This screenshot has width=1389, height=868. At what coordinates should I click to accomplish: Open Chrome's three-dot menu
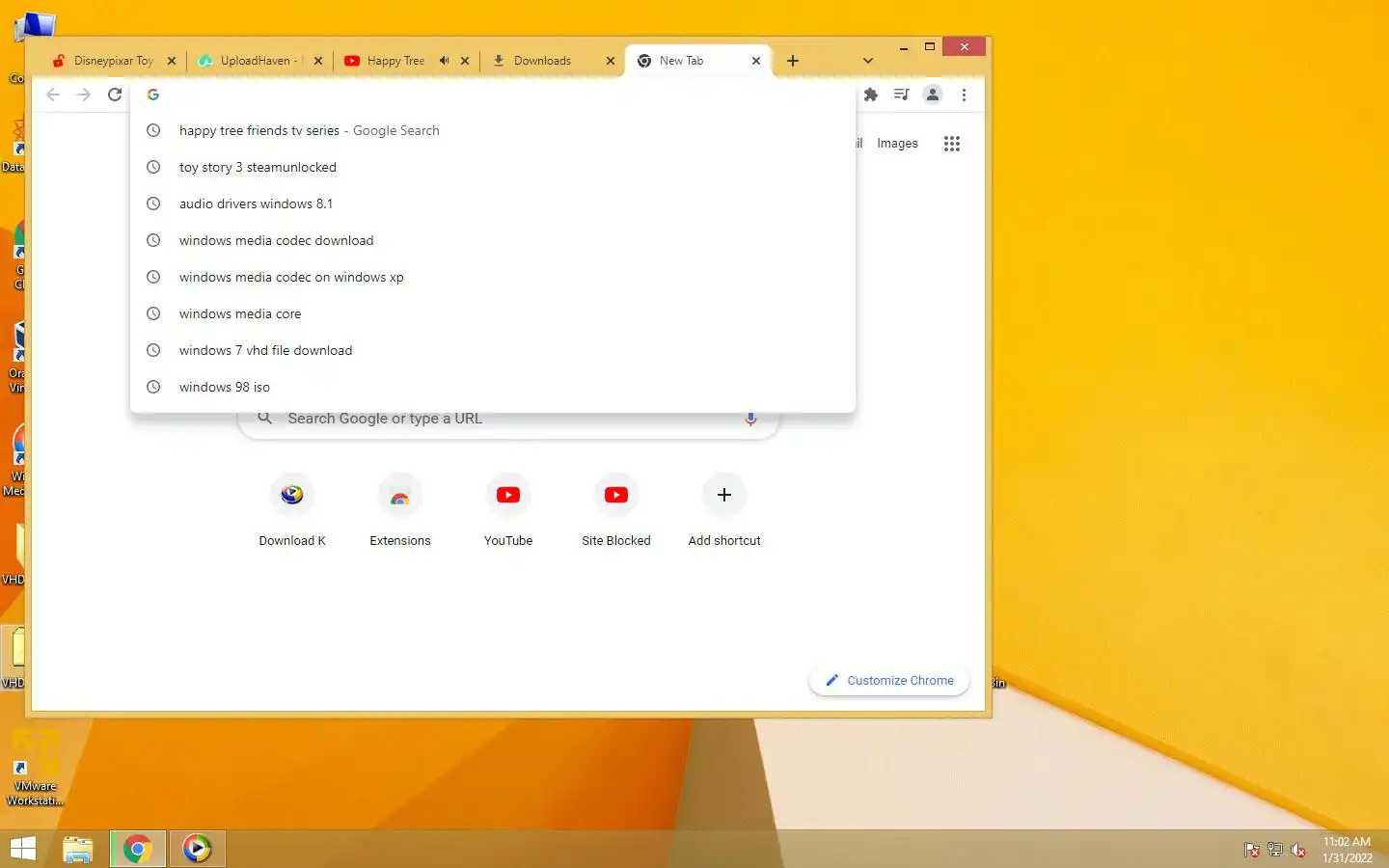click(964, 95)
